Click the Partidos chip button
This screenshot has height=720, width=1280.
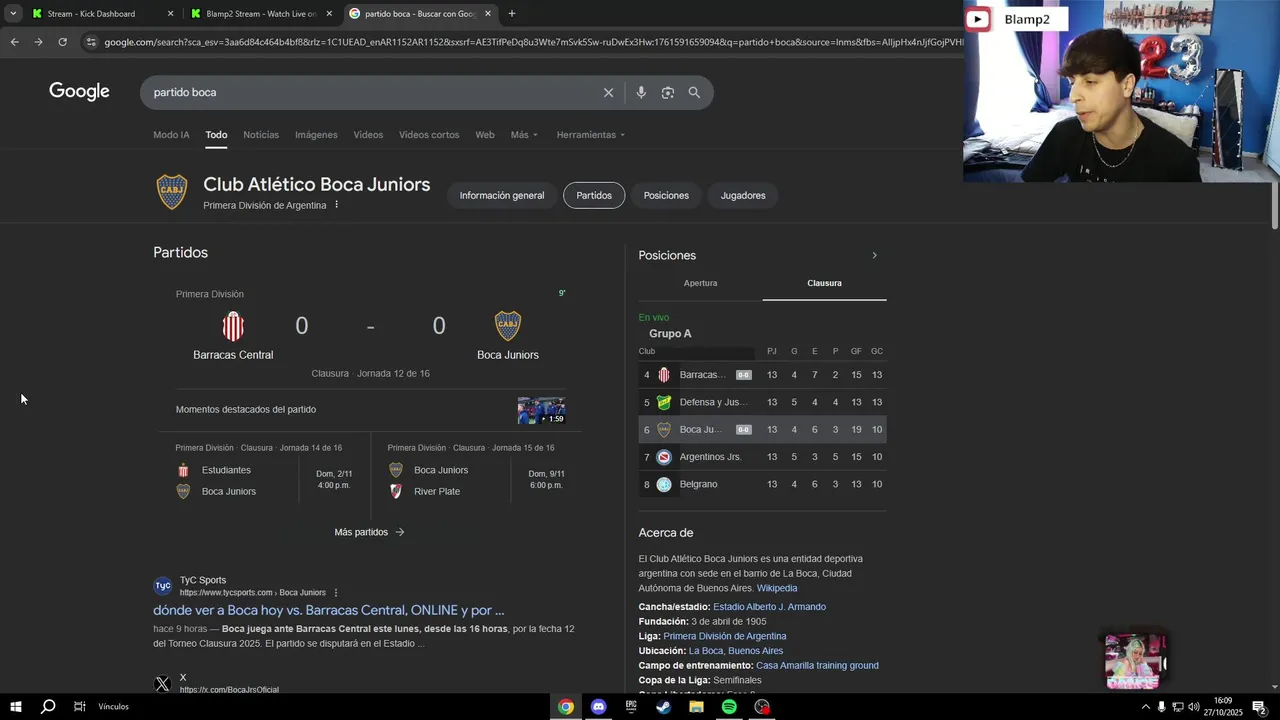click(594, 195)
